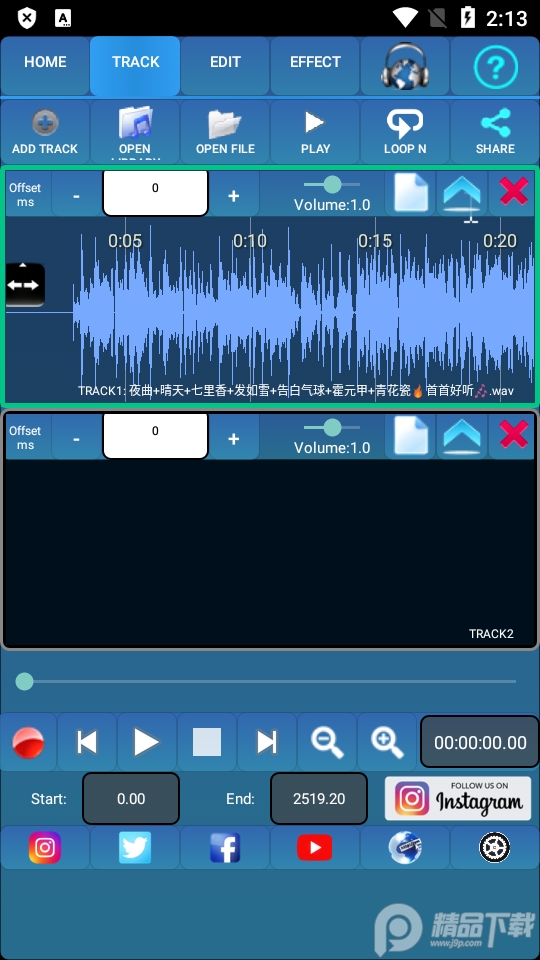The height and width of the screenshot is (960, 540).
Task: Edit the End value 2519.20
Action: tap(319, 798)
